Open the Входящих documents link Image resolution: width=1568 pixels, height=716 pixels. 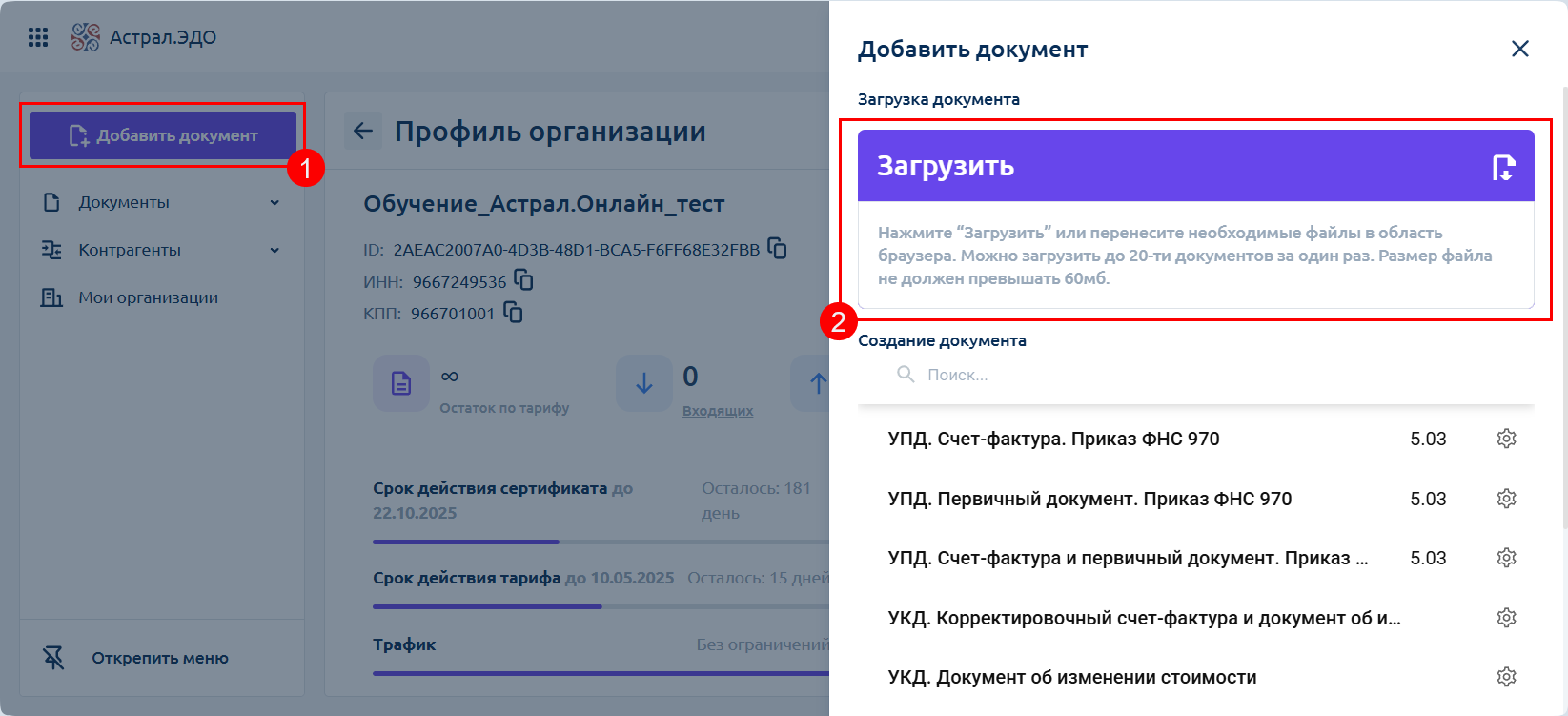point(717,411)
